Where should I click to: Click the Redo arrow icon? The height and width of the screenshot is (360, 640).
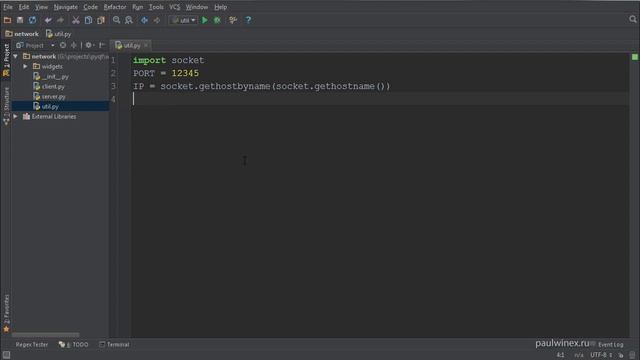pyautogui.click(x=60, y=20)
